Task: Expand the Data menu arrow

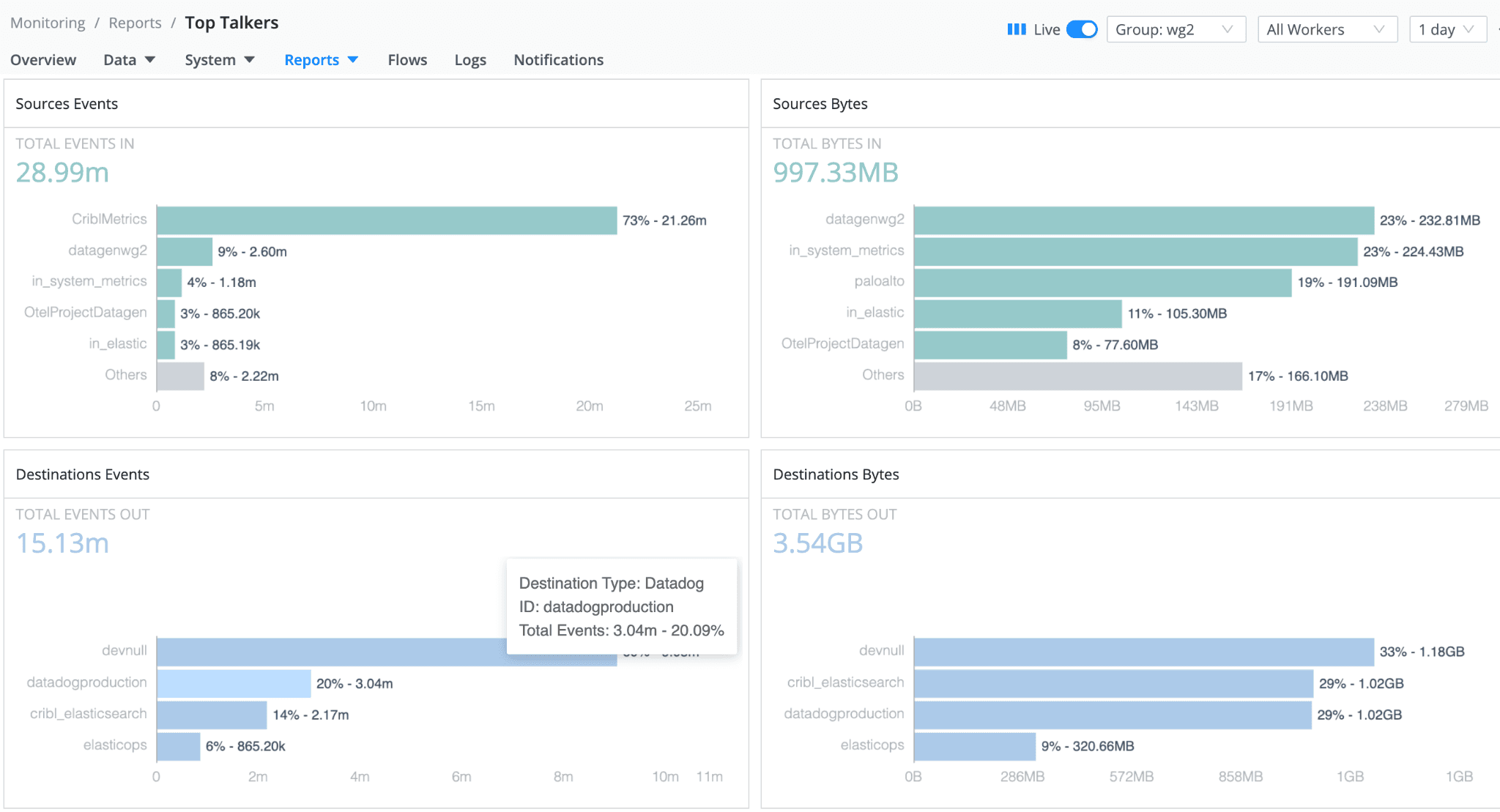Action: coord(150,59)
